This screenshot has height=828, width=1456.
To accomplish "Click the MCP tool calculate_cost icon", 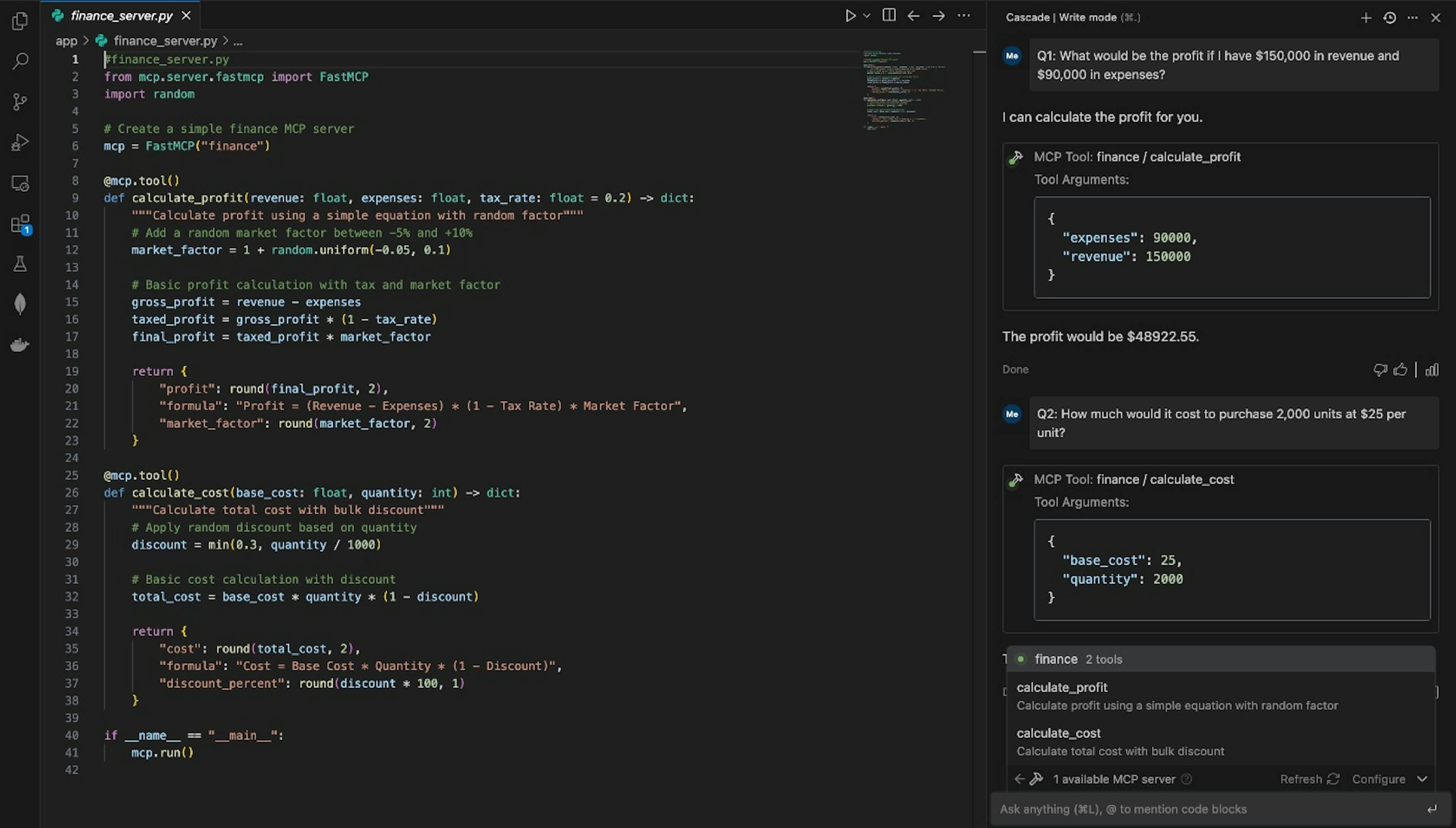I will pos(1017,479).
